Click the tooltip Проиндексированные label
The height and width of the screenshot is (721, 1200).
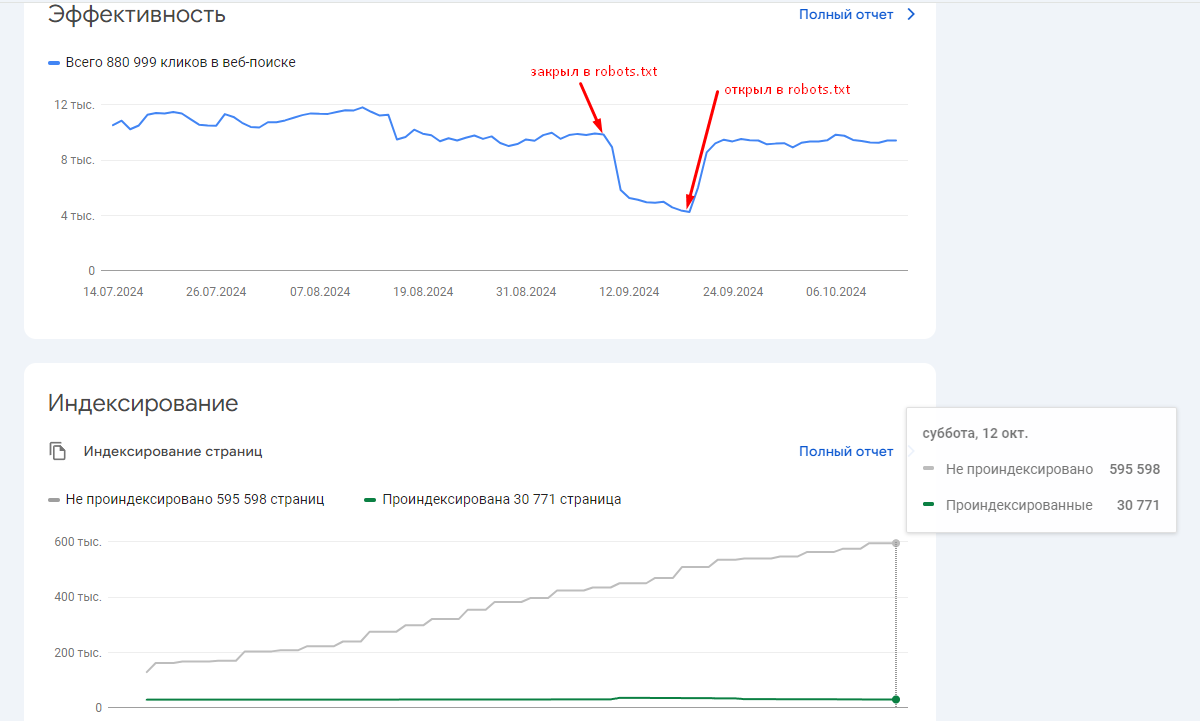1019,506
